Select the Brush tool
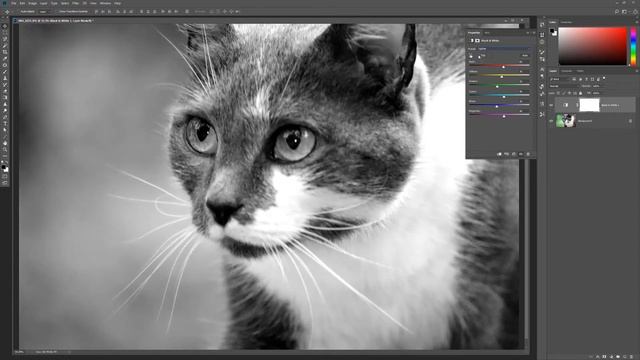 (5, 72)
